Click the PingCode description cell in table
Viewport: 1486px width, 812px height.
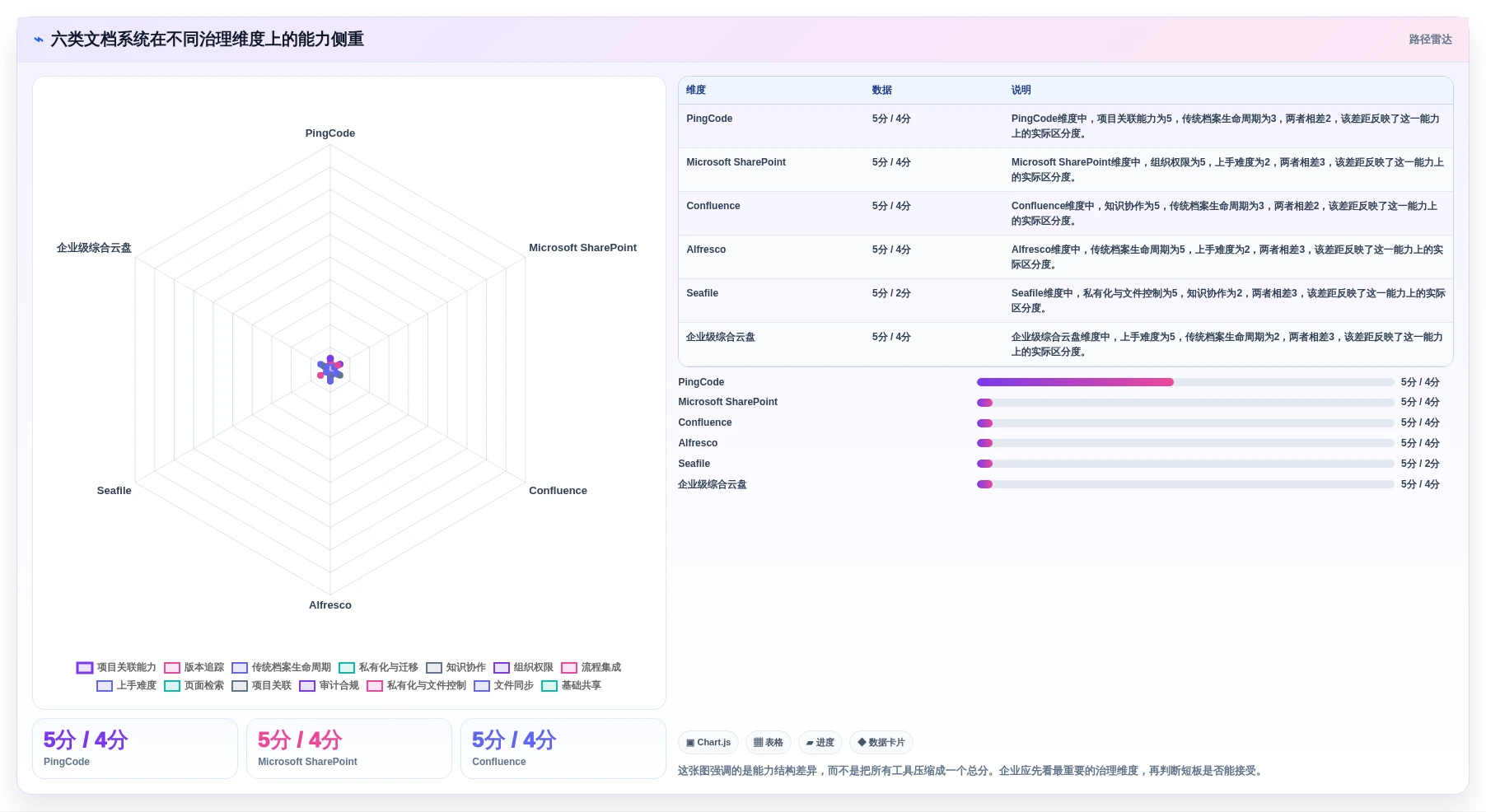[x=1227, y=126]
